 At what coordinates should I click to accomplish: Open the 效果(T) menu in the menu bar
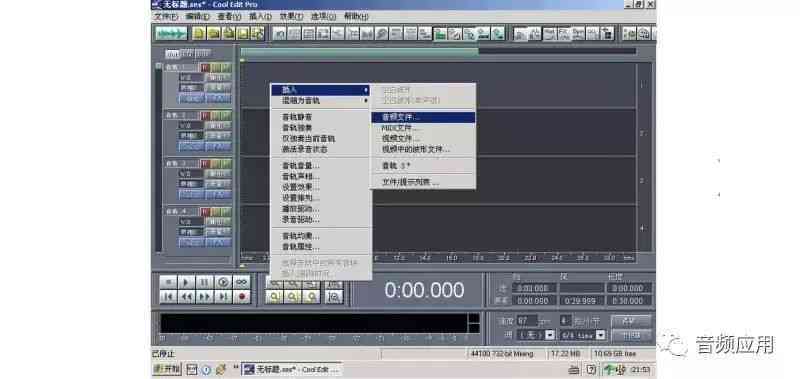click(291, 16)
